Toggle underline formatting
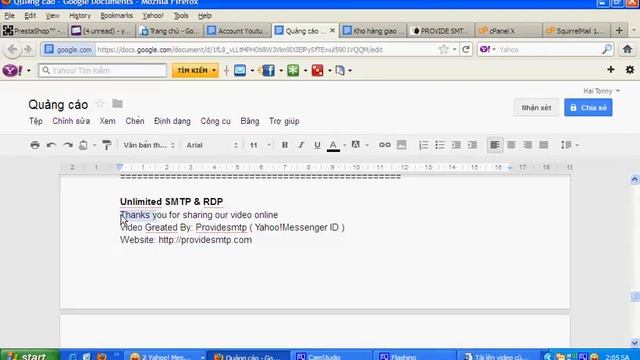This screenshot has width=640, height=360. (317, 145)
